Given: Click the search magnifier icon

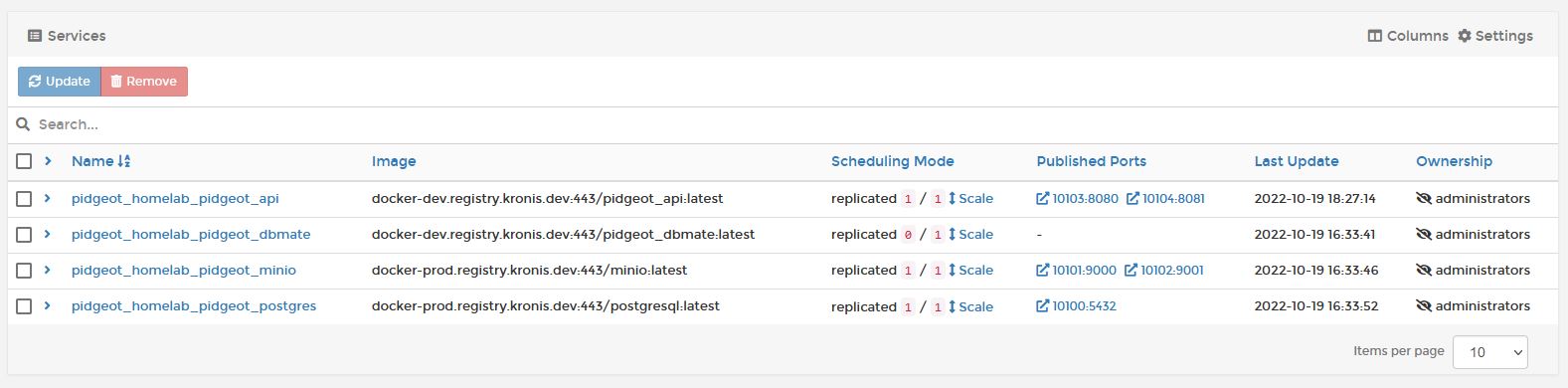Looking at the screenshot, I should 23,124.
